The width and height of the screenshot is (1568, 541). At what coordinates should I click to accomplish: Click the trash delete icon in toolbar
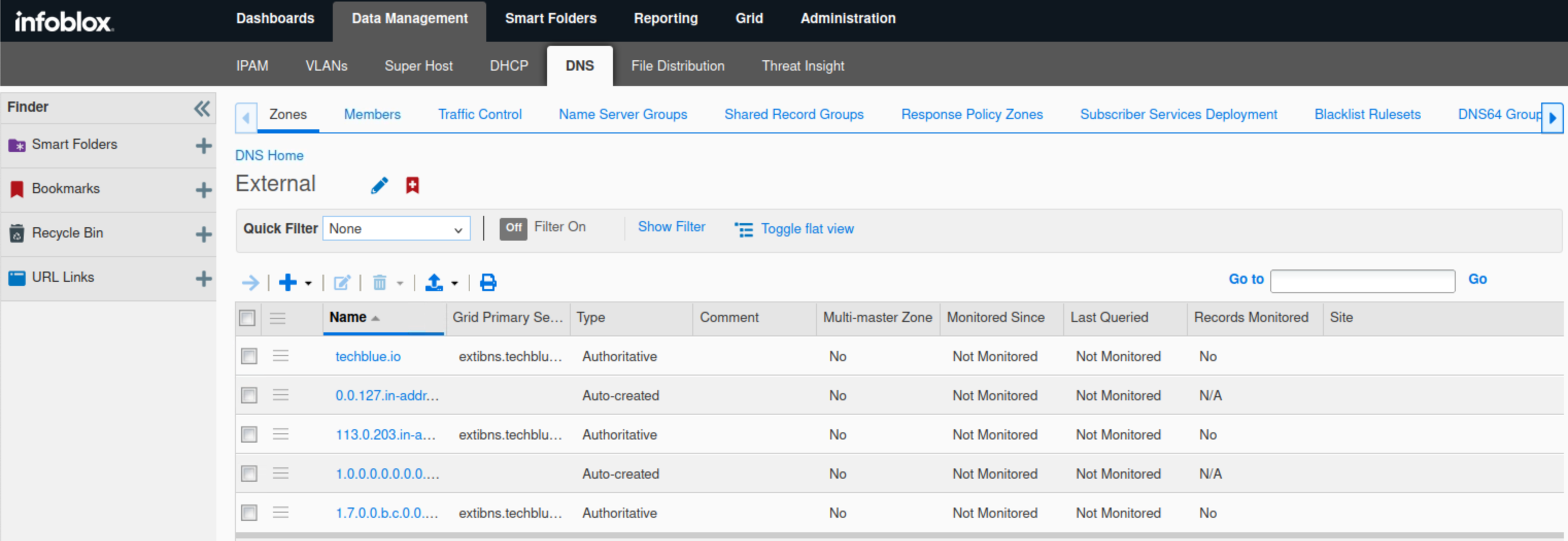tap(379, 282)
